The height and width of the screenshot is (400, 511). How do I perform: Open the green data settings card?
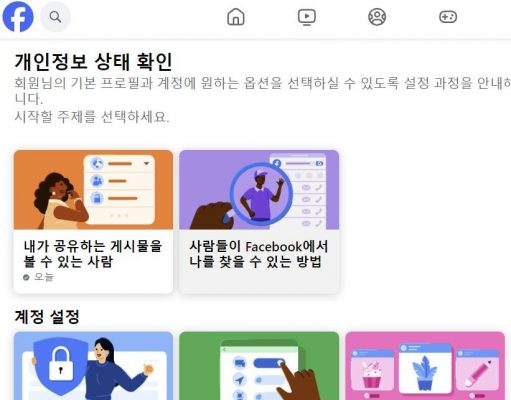pyautogui.click(x=259, y=366)
